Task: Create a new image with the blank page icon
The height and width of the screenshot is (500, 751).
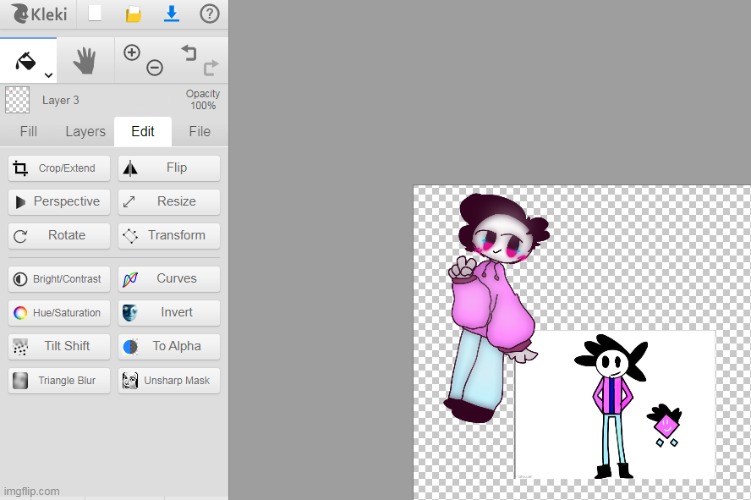Action: coord(95,14)
